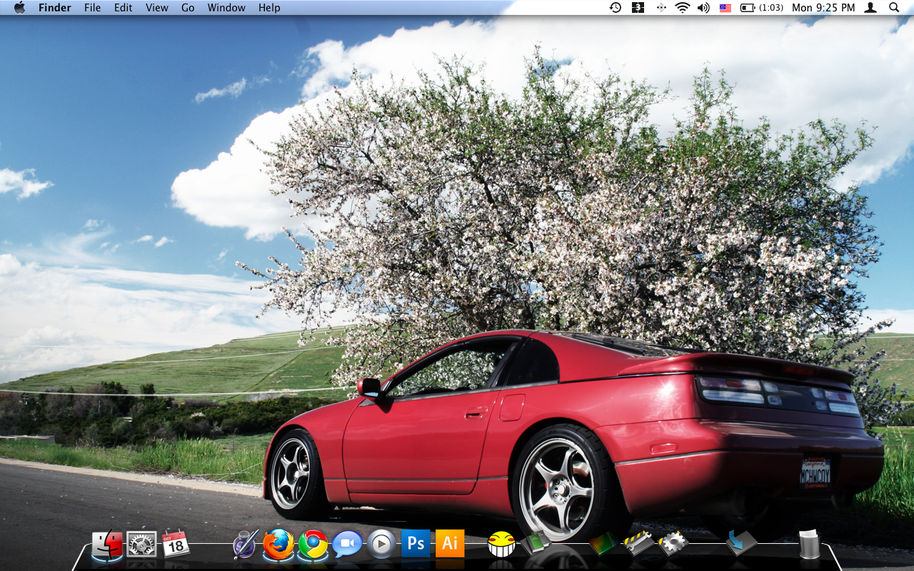This screenshot has height=571, width=914.
Task: Open Adobe Illustrator from the dock
Action: click(x=450, y=543)
